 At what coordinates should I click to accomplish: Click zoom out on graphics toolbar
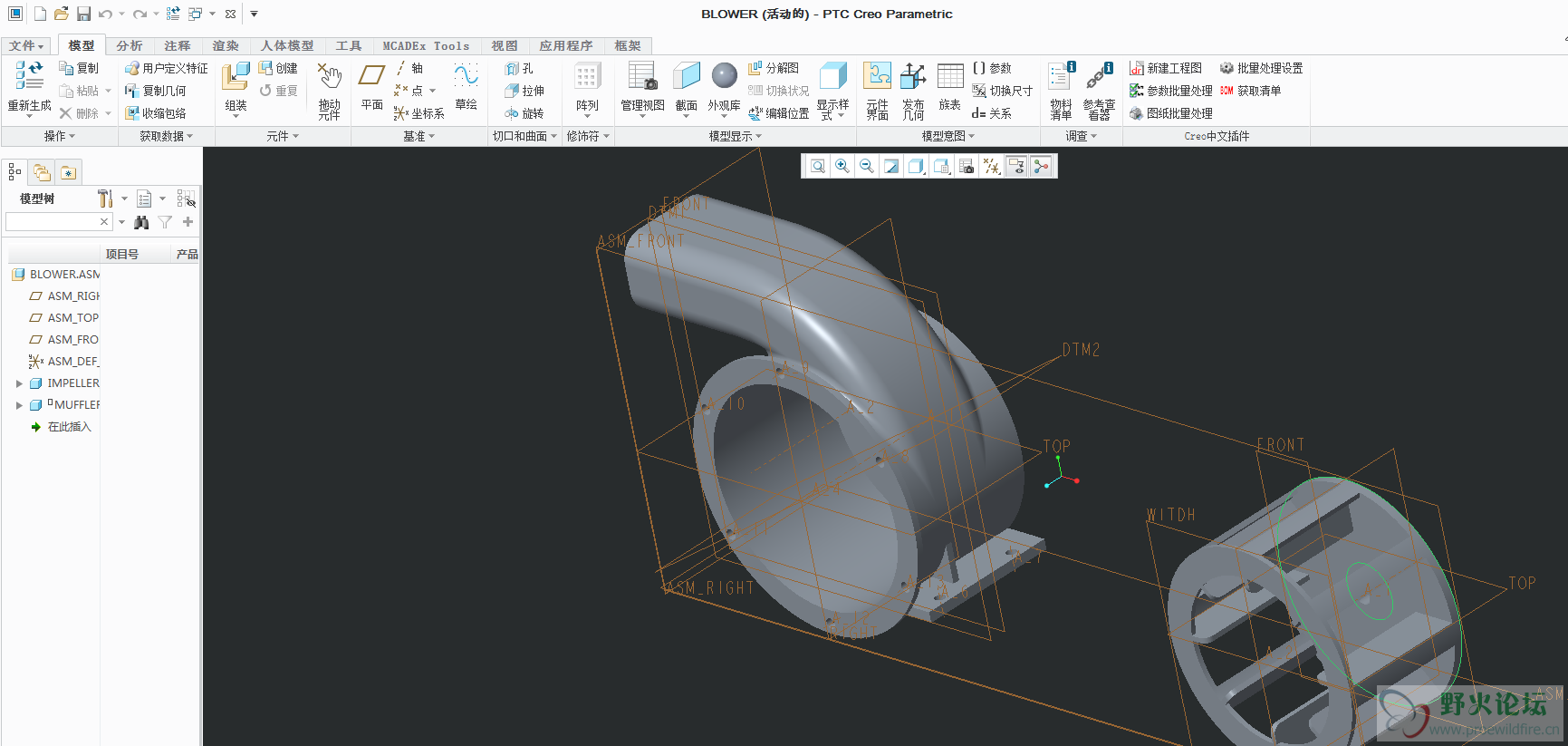click(x=867, y=166)
